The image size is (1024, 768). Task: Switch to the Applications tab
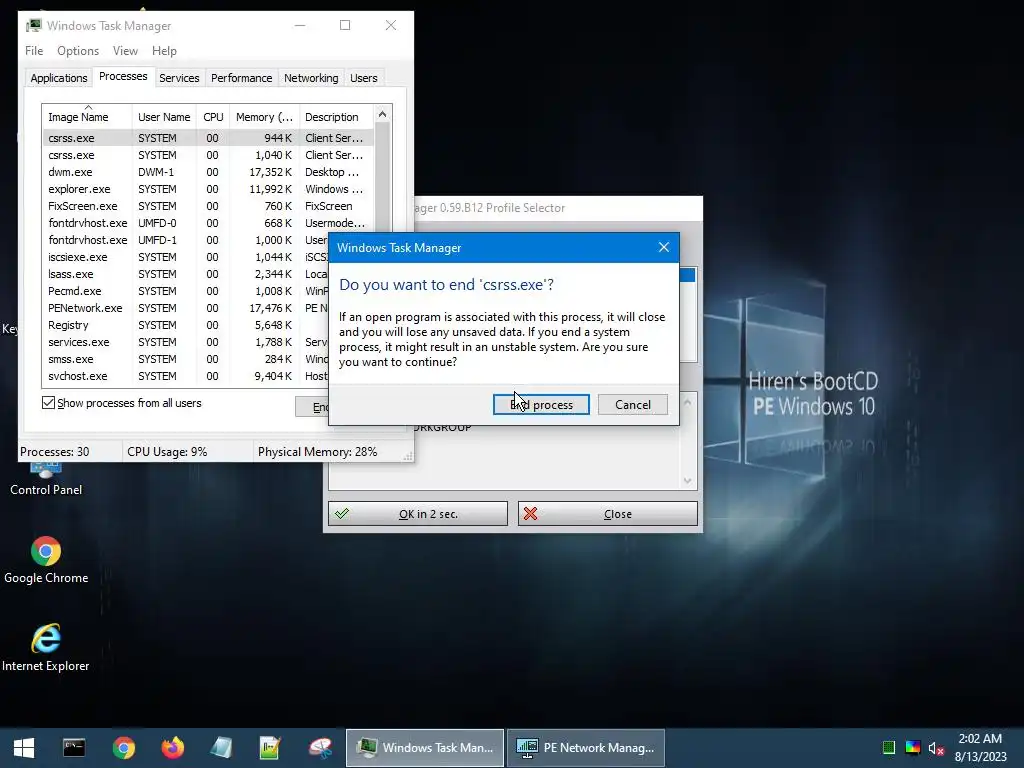(x=59, y=78)
